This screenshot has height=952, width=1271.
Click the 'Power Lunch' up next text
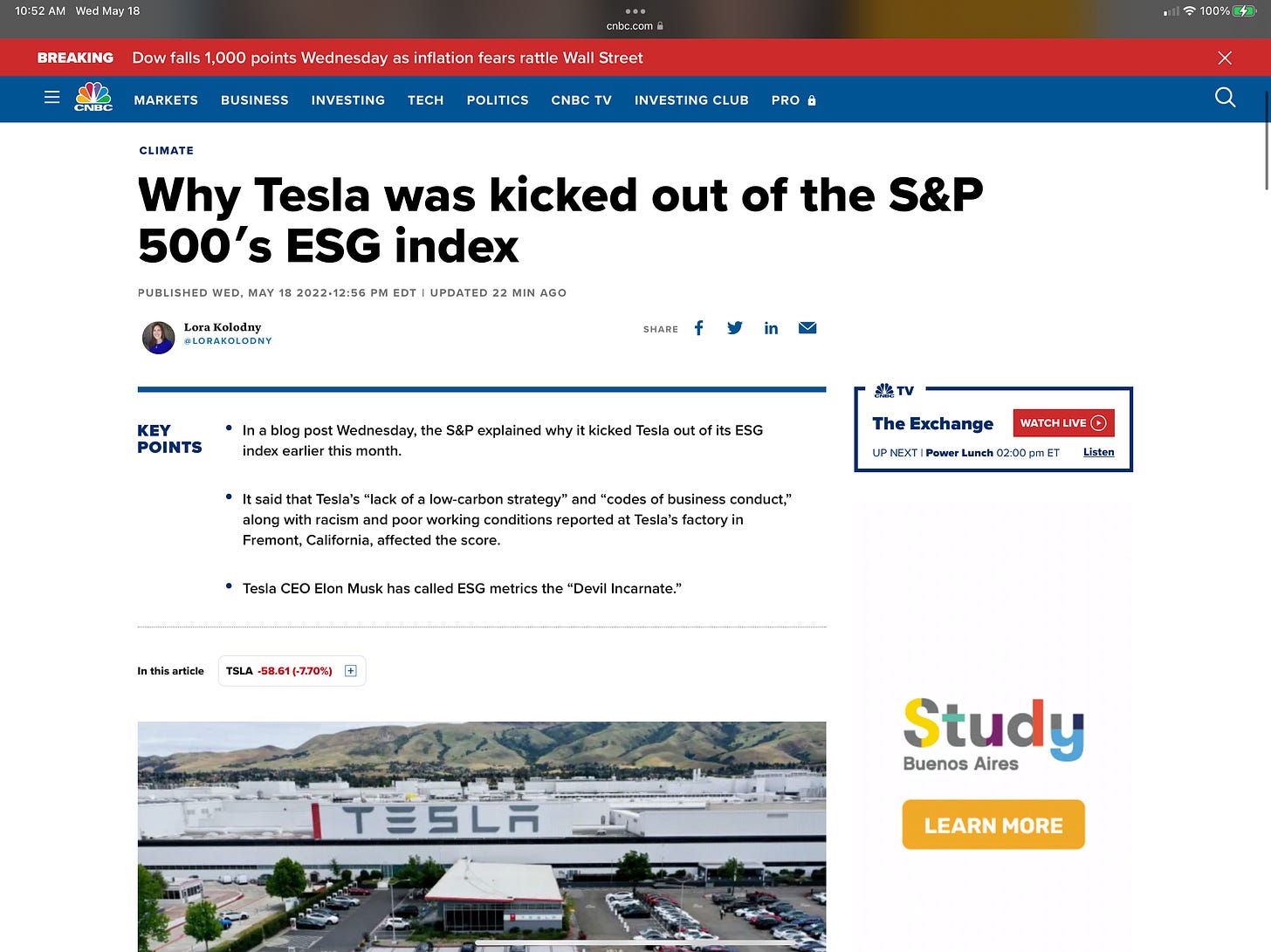pyautogui.click(x=959, y=453)
